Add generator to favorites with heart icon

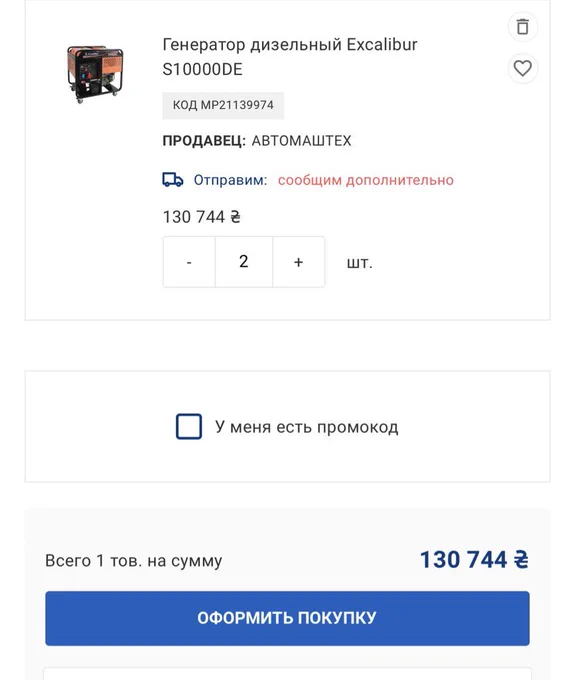pos(522,68)
